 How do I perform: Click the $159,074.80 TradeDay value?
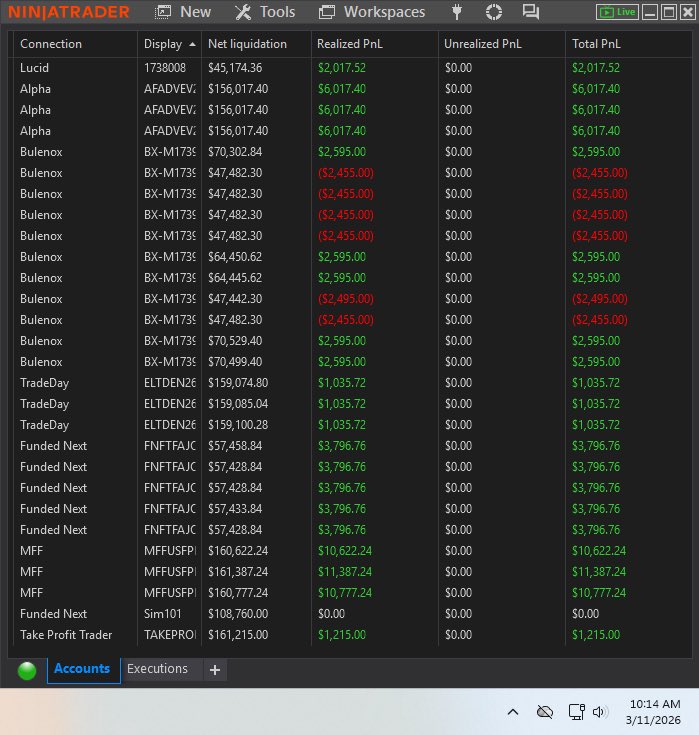pos(238,383)
